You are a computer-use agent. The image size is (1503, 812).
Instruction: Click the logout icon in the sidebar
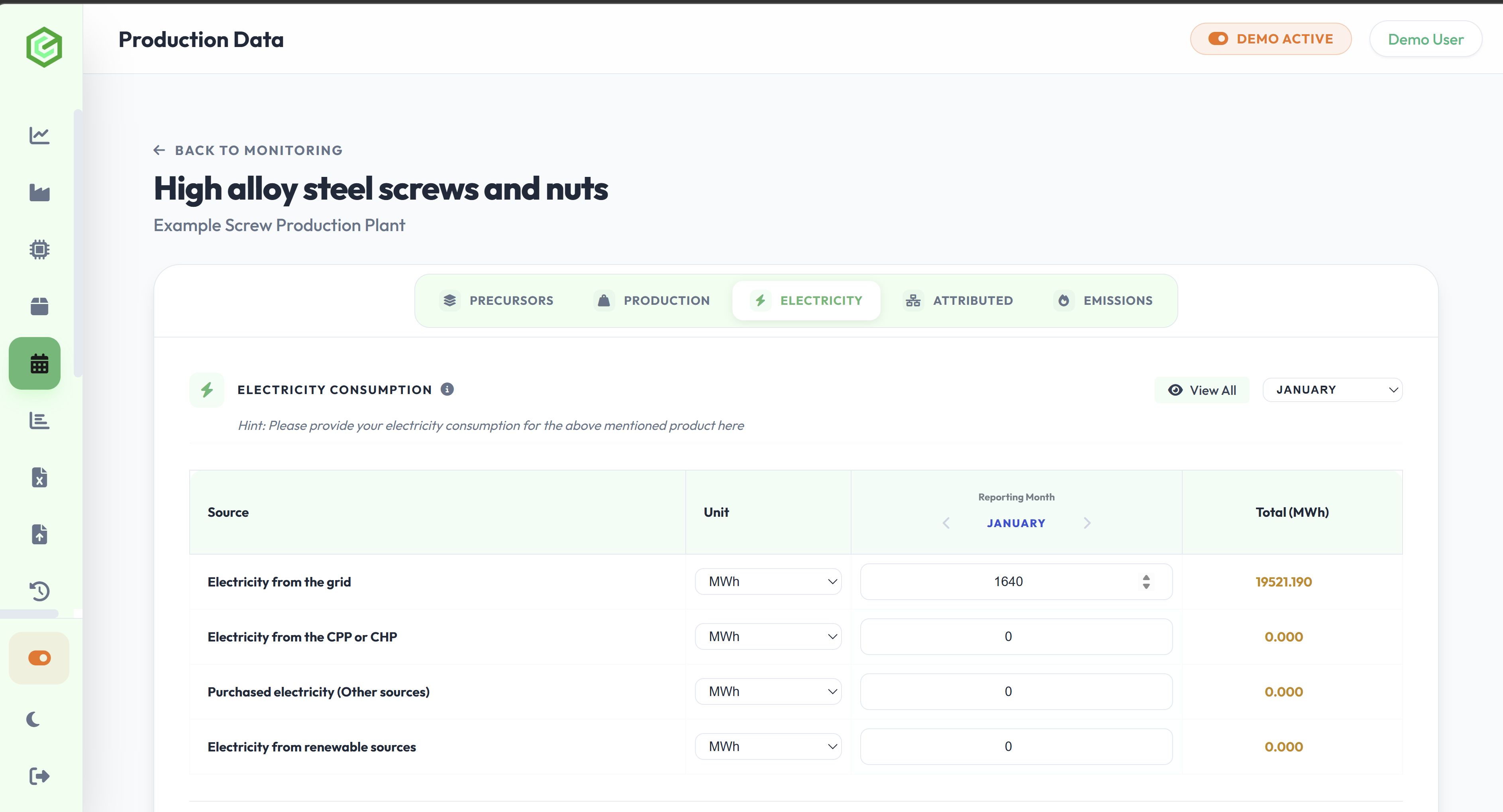tap(39, 776)
